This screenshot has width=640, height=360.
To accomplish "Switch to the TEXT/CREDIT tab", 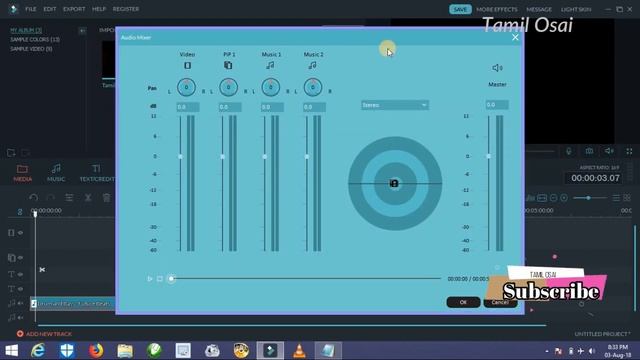I will (x=97, y=173).
